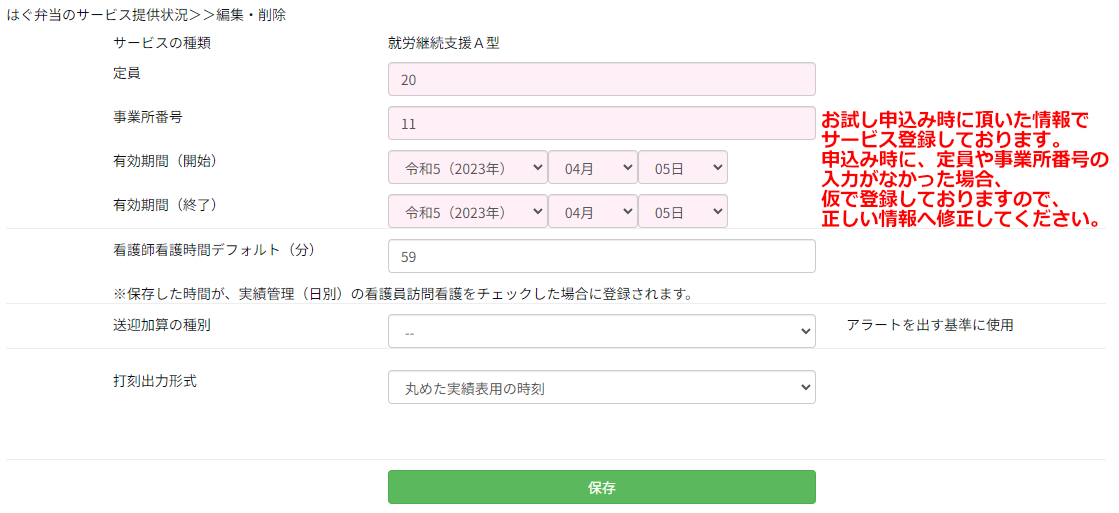Click the red お試し申込み notice text
The height and width of the screenshot is (513, 1119).
[964, 168]
